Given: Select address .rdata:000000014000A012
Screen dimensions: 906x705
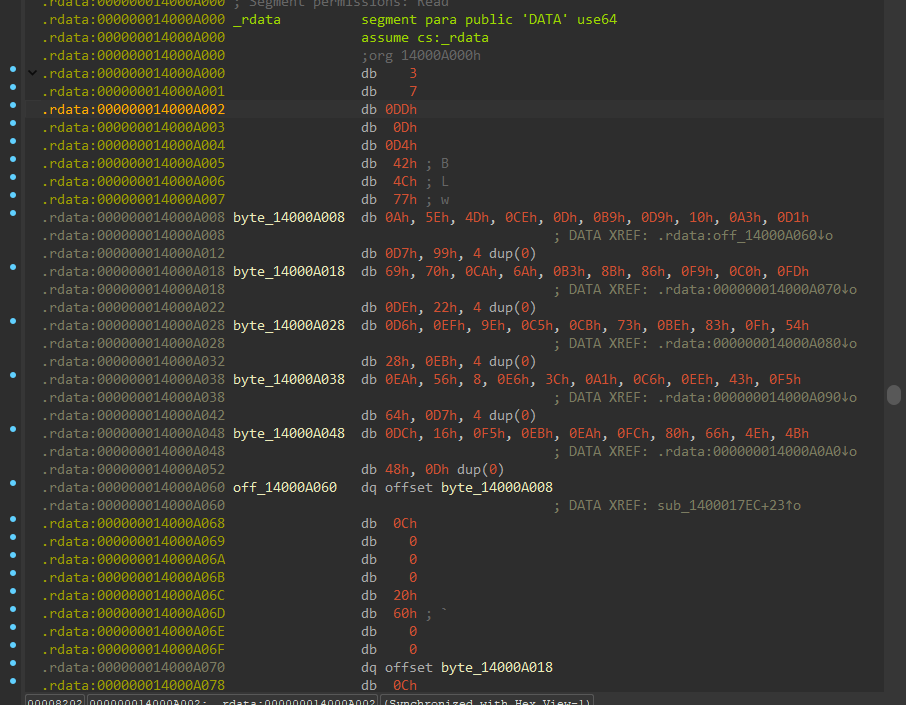Looking at the screenshot, I should [133, 253].
